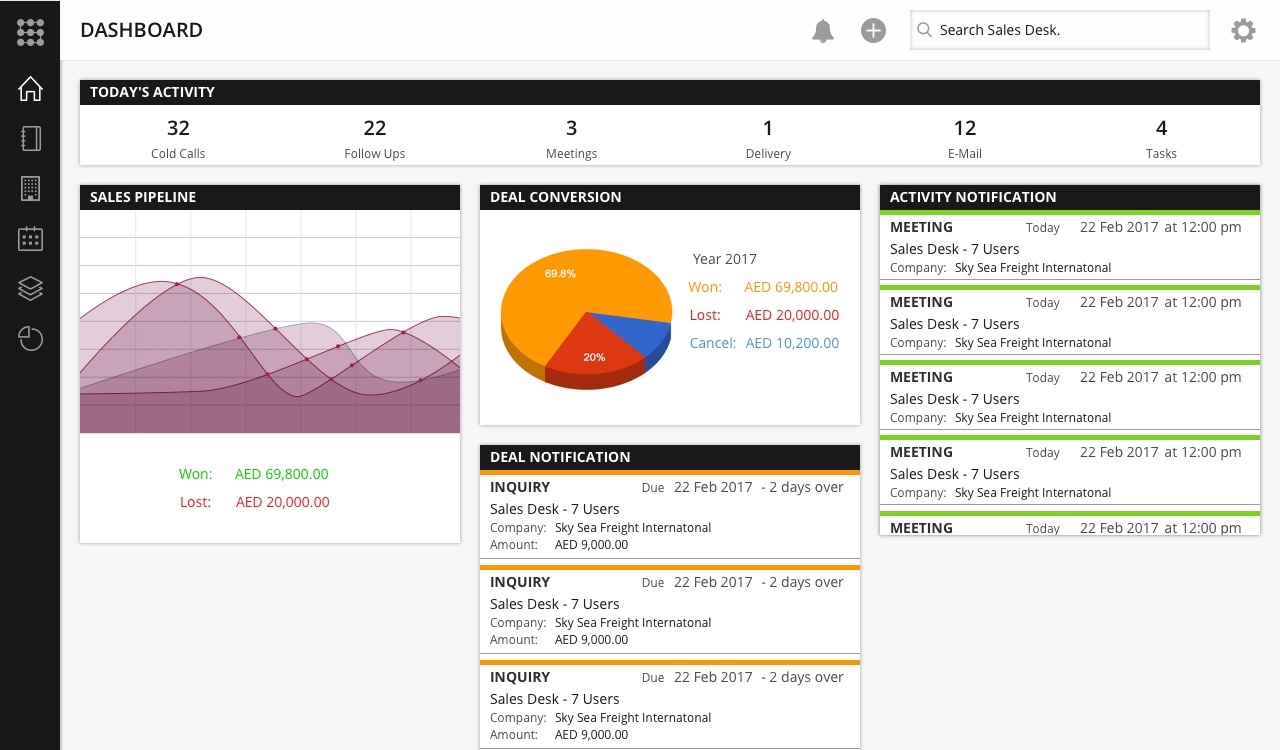Click the TODAY'S ACTIVITY header
This screenshot has height=750, width=1280.
[x=670, y=92]
